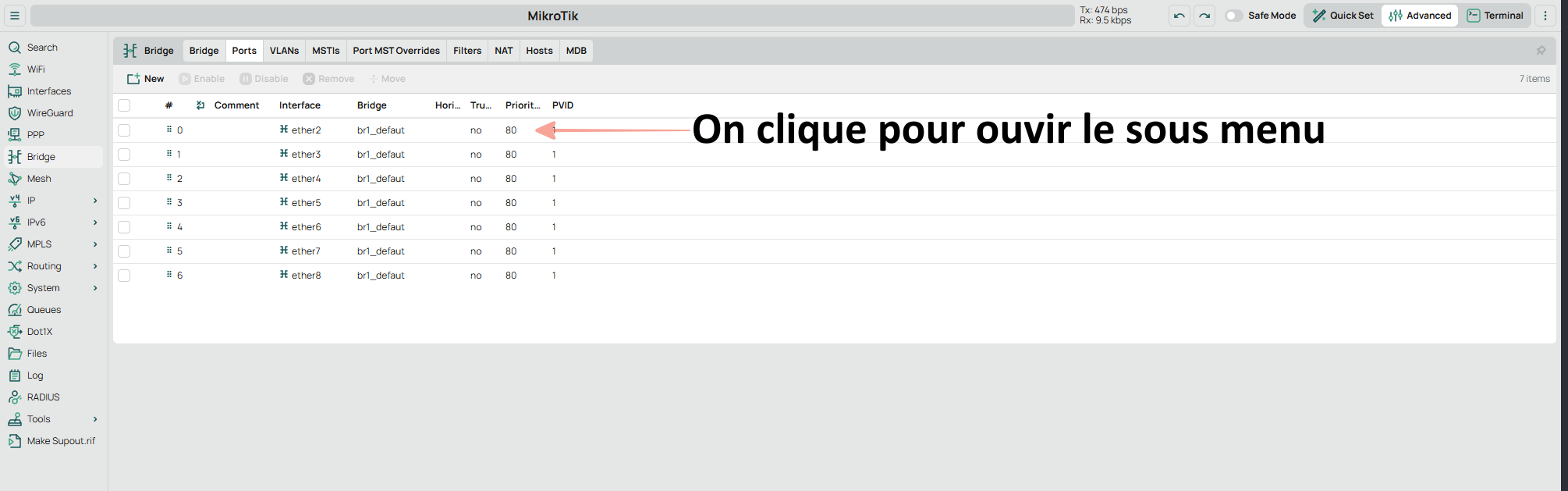Open the Filters tab
The height and width of the screenshot is (491, 1568).
(467, 51)
